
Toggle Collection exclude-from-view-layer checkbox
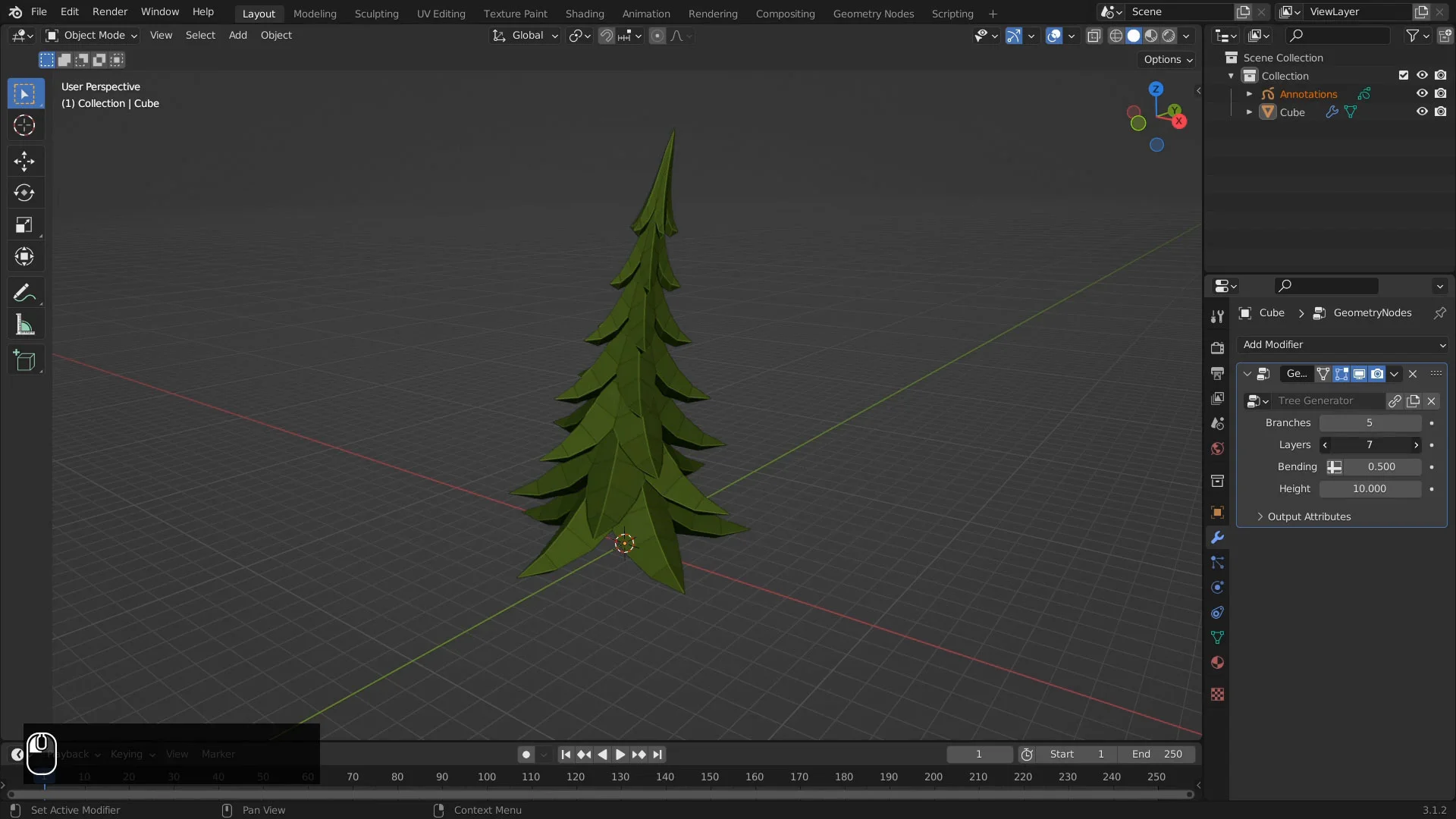click(x=1404, y=75)
